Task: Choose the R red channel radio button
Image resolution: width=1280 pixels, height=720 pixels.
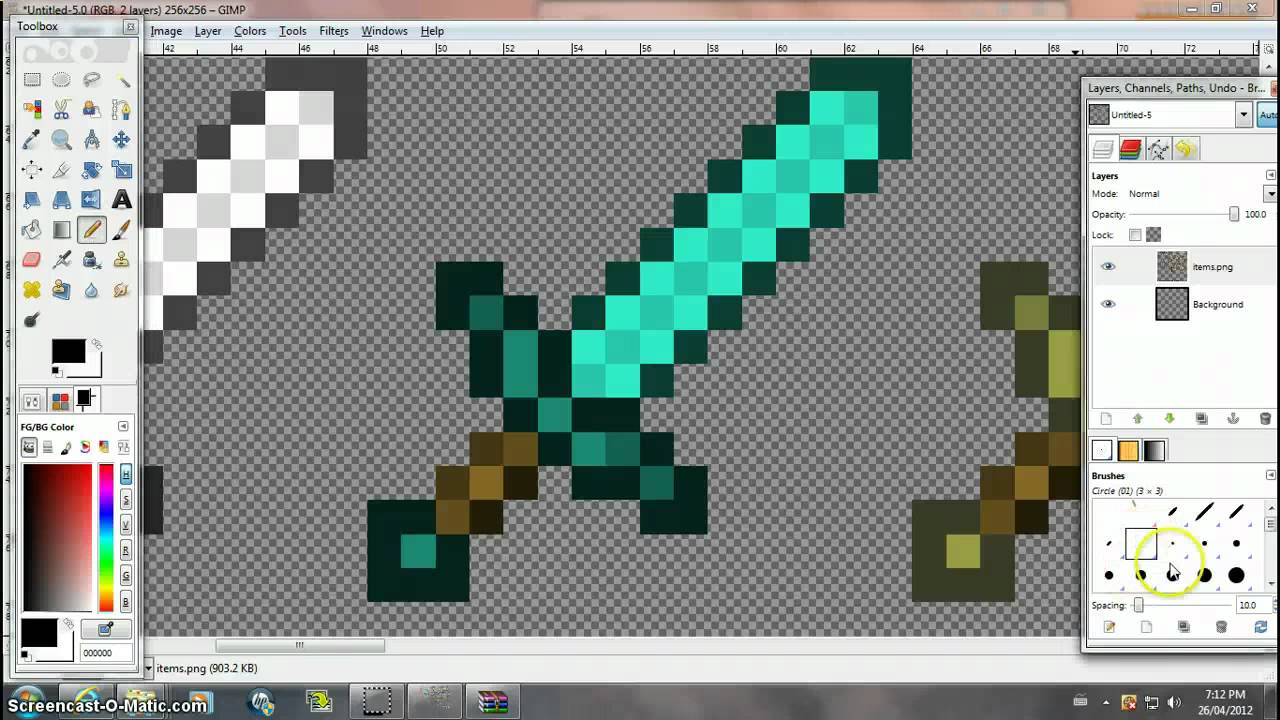Action: [126, 550]
